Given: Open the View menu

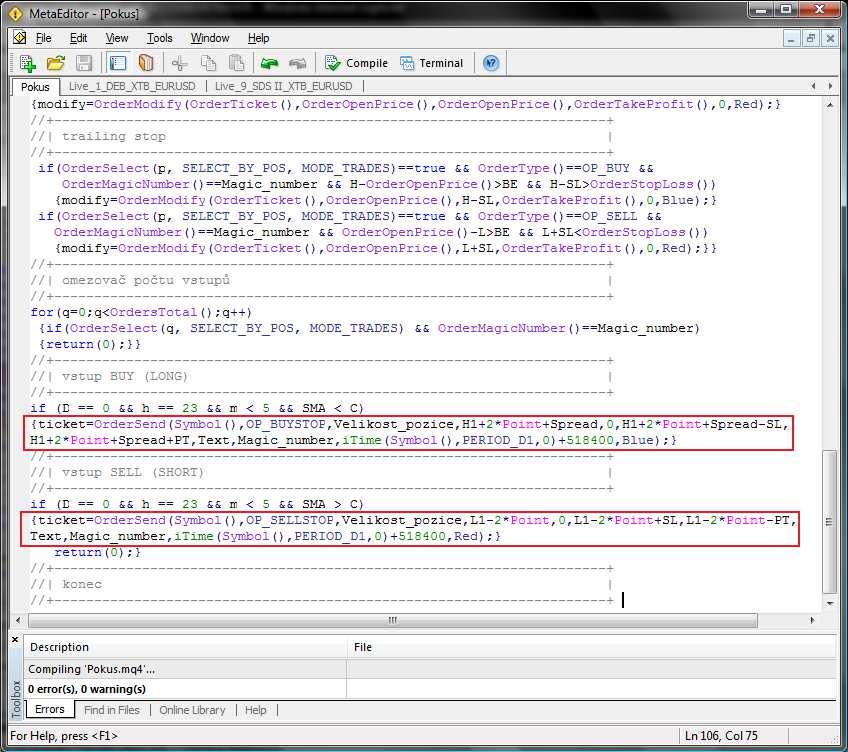Looking at the screenshot, I should (117, 38).
